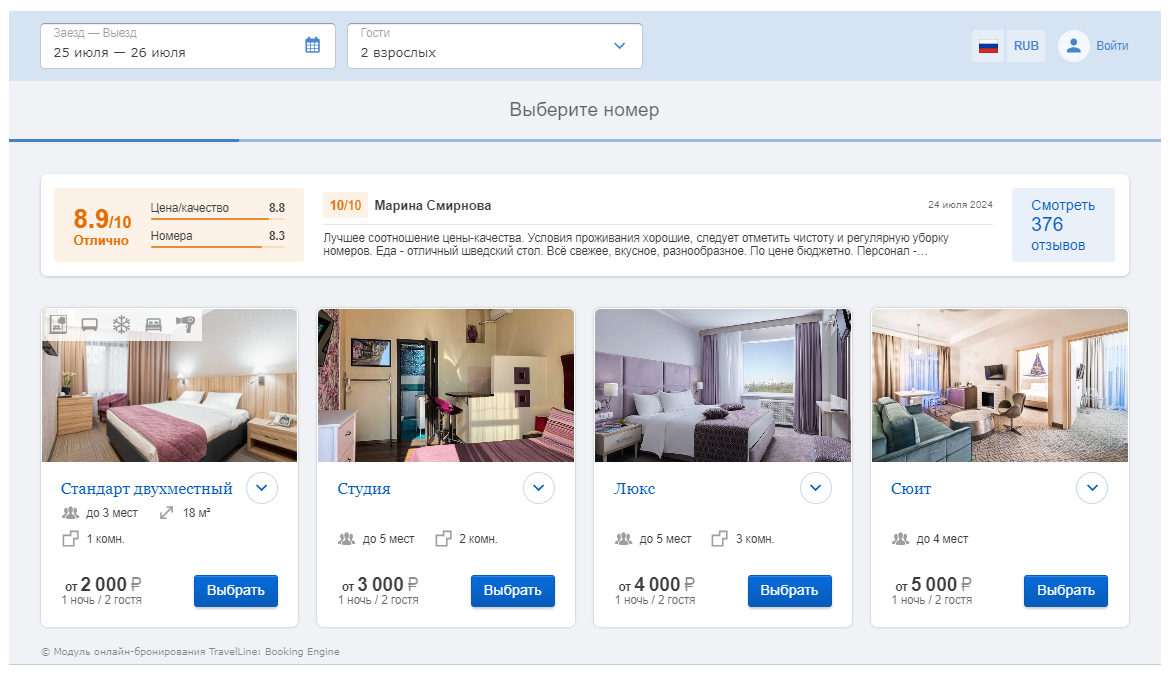The width and height of the screenshot is (1174, 675).
Task: Click the TV amenity icon
Action: [90, 324]
